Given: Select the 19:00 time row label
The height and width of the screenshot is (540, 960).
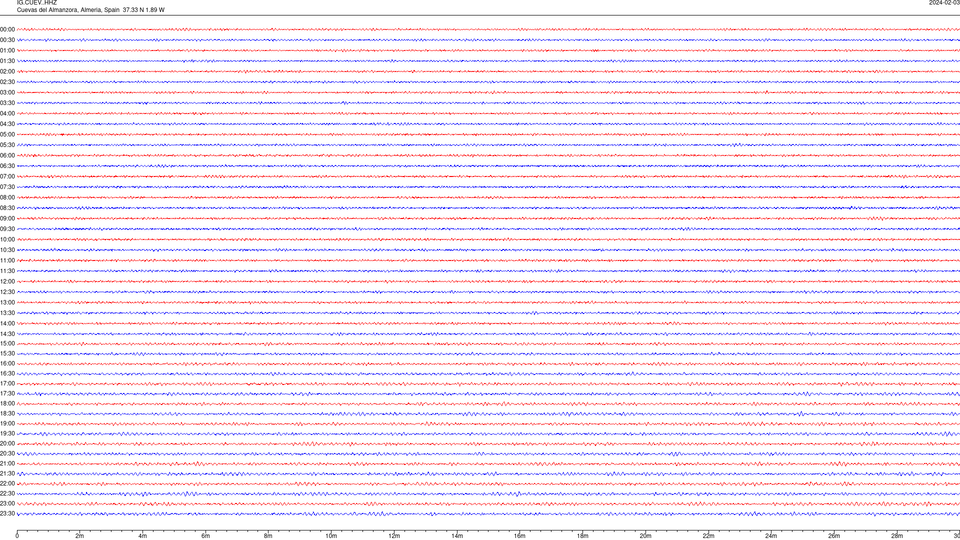Looking at the screenshot, I should pos(7,424).
